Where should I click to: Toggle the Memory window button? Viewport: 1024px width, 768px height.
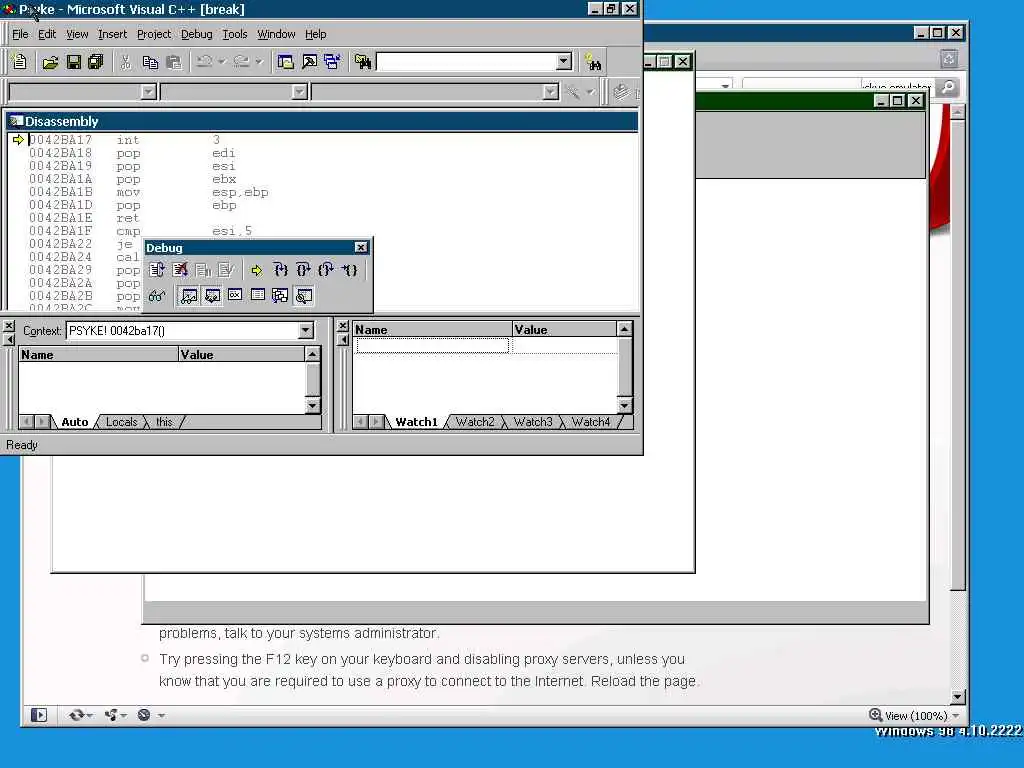[x=258, y=296]
